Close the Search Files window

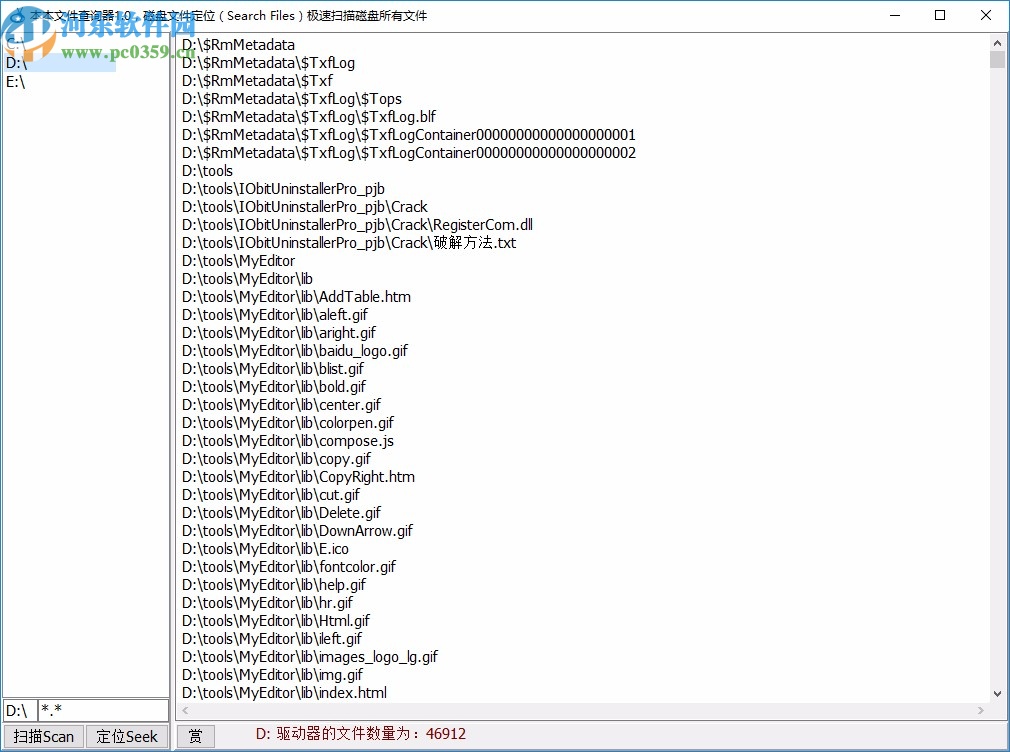click(x=986, y=15)
